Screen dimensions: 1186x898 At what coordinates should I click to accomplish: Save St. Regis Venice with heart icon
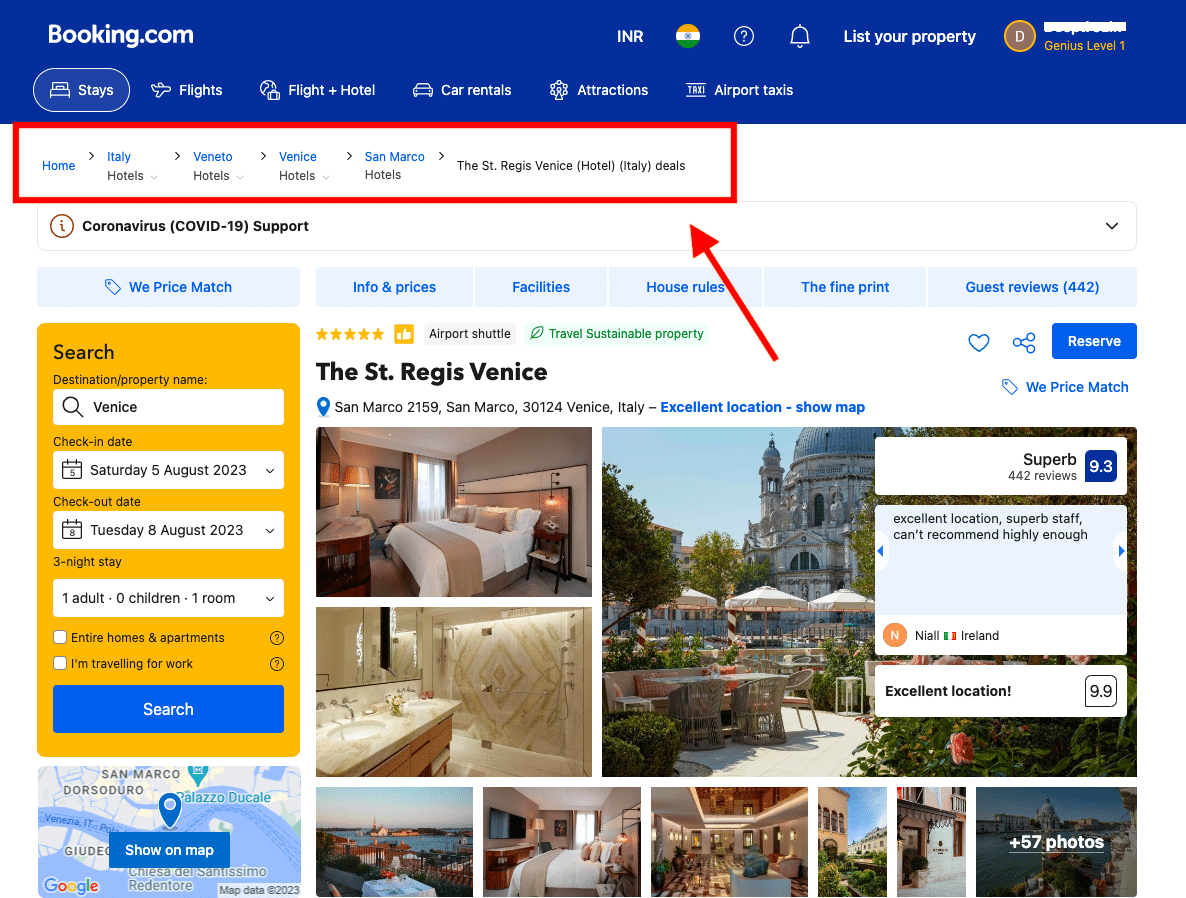tap(978, 342)
